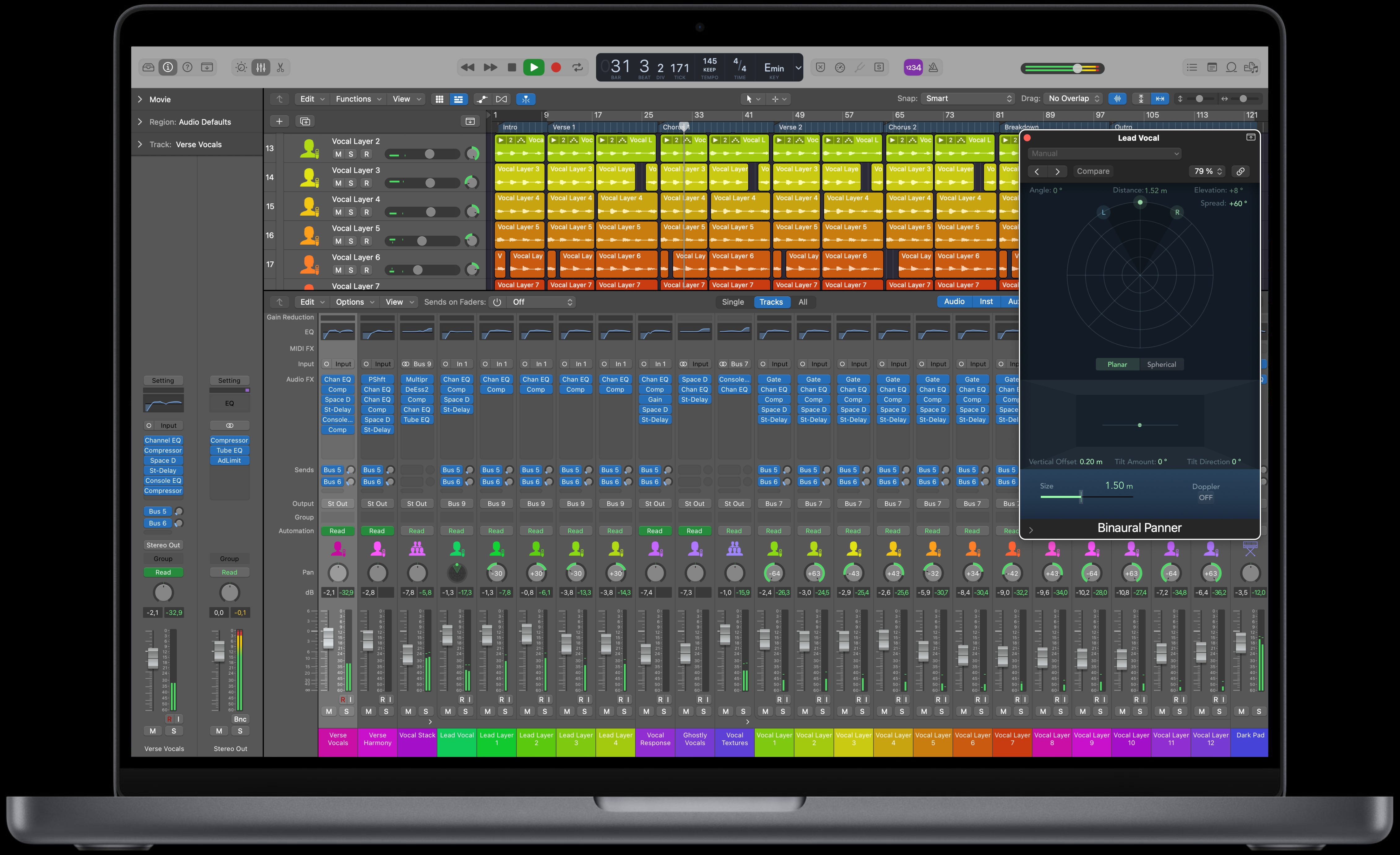
Task: Open the Loop Browser icon
Action: (1231, 67)
